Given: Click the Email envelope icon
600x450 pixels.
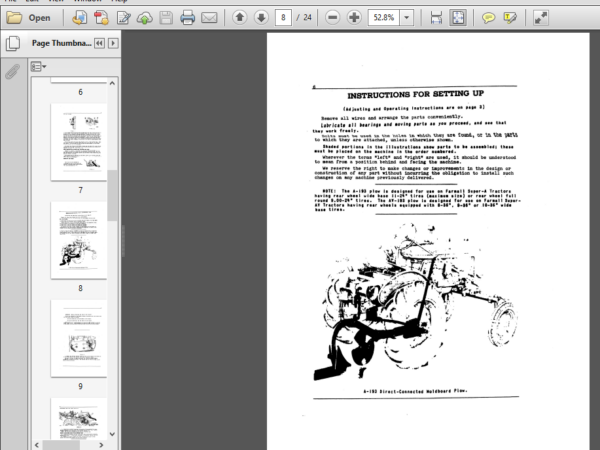Looking at the screenshot, I should pyautogui.click(x=209, y=18).
